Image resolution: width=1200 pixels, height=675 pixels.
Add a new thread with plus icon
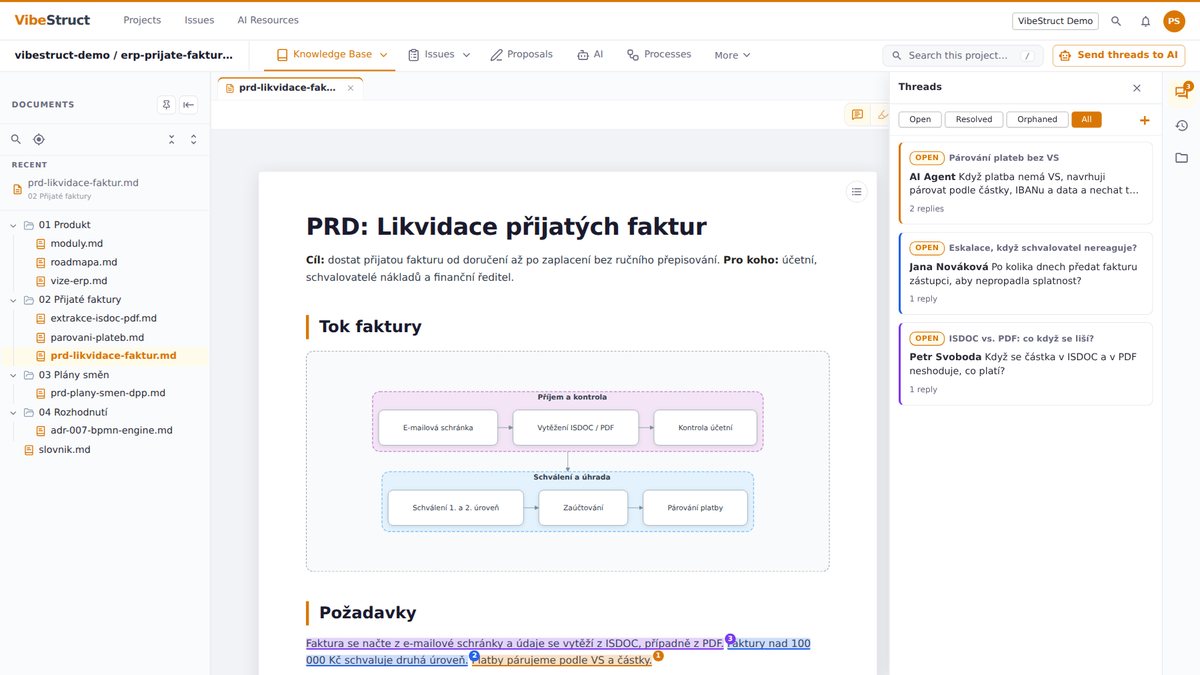(x=1144, y=120)
